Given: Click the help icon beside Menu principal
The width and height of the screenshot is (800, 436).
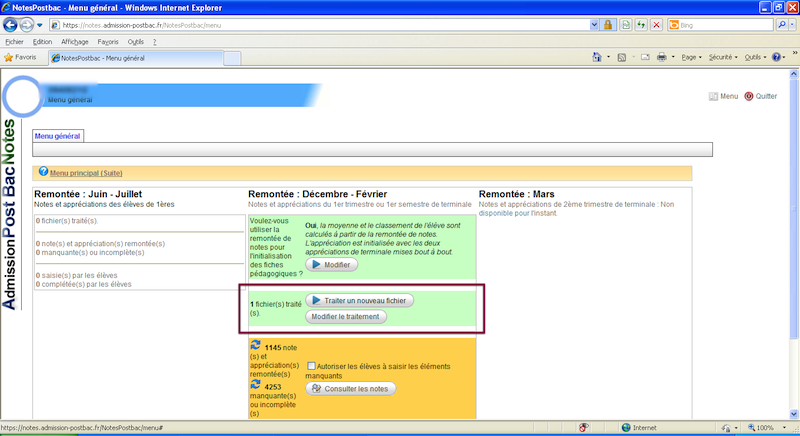Looking at the screenshot, I should 43,172.
